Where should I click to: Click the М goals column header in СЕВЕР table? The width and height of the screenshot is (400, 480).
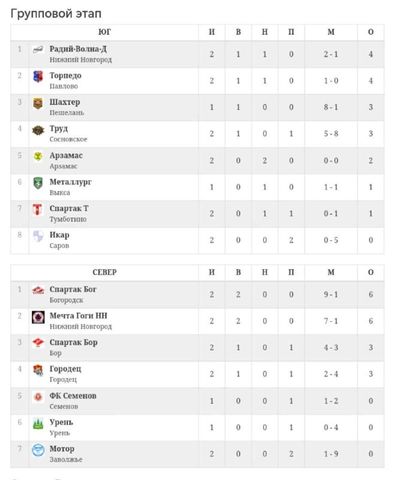331,272
